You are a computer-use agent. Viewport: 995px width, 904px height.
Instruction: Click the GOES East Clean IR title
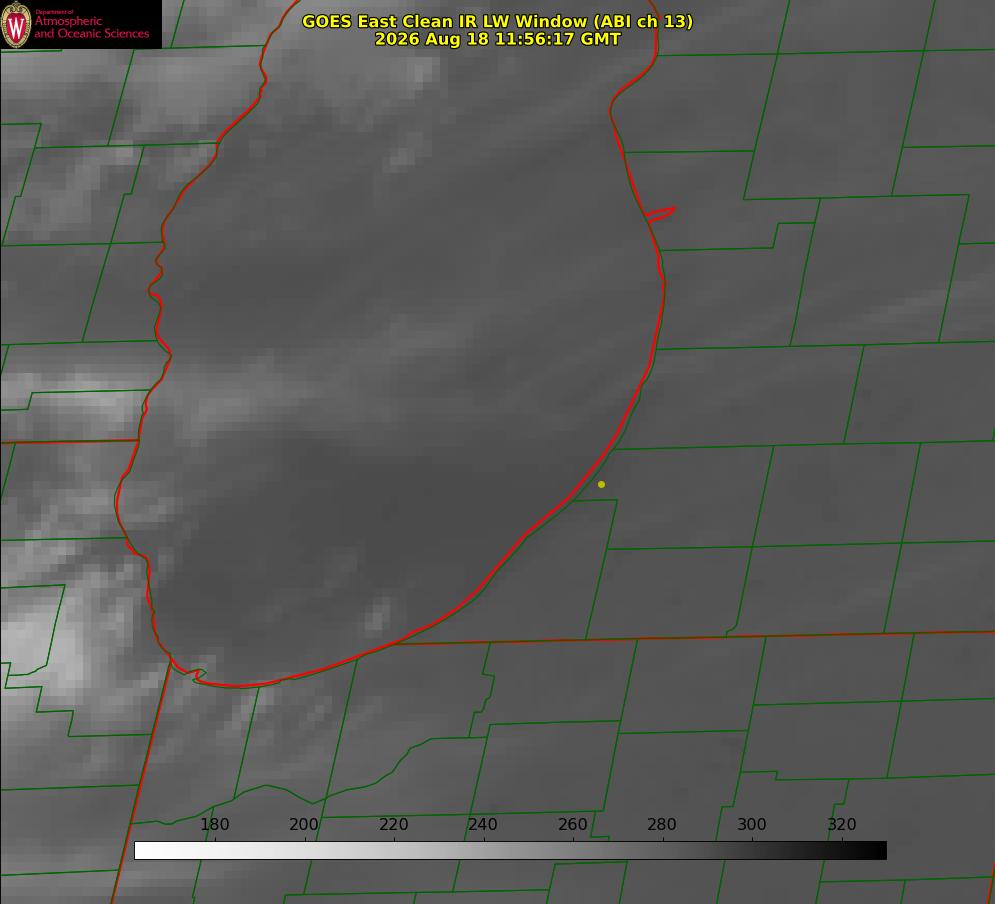coord(497,21)
